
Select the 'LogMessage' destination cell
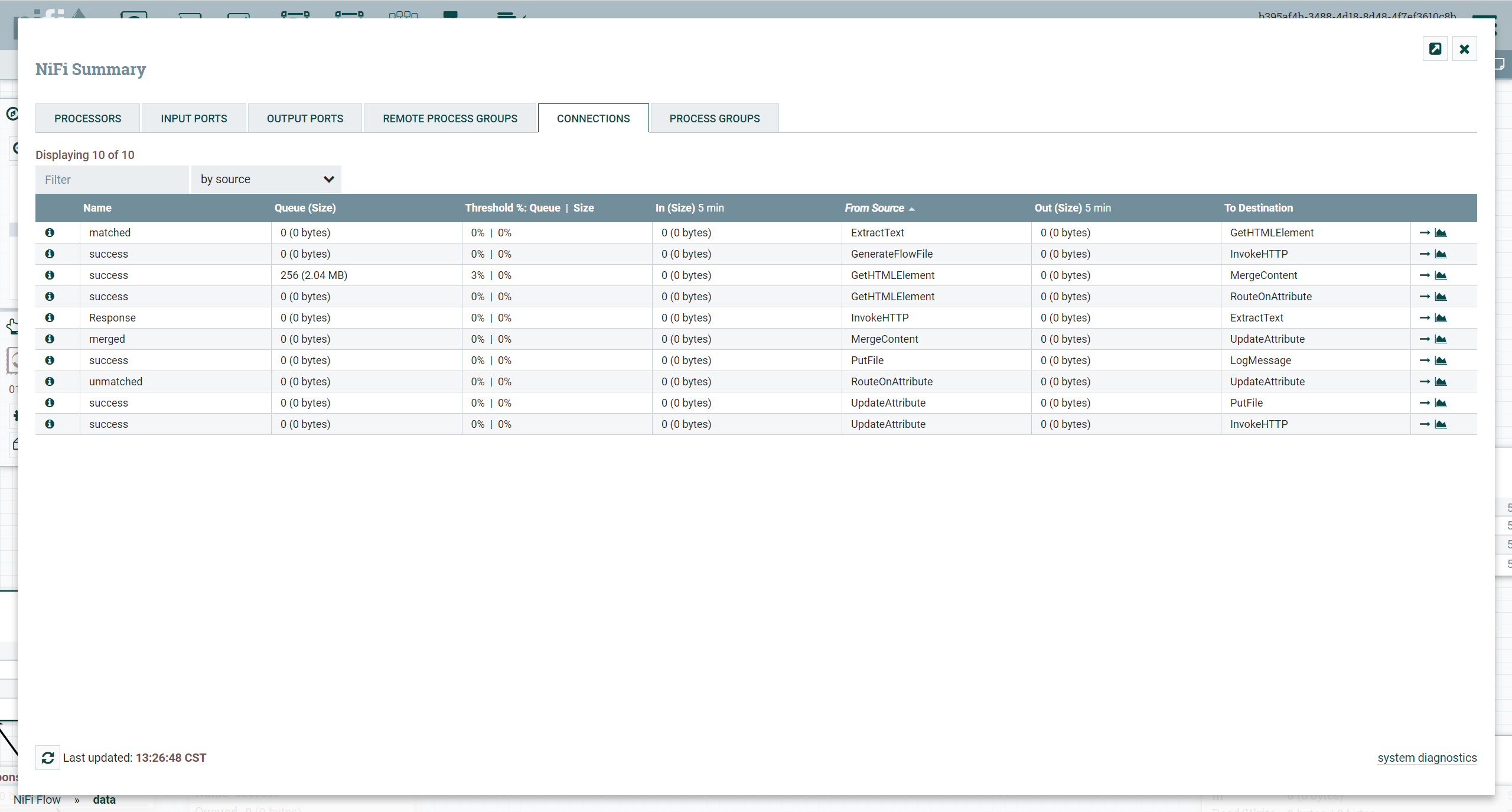click(x=1316, y=360)
